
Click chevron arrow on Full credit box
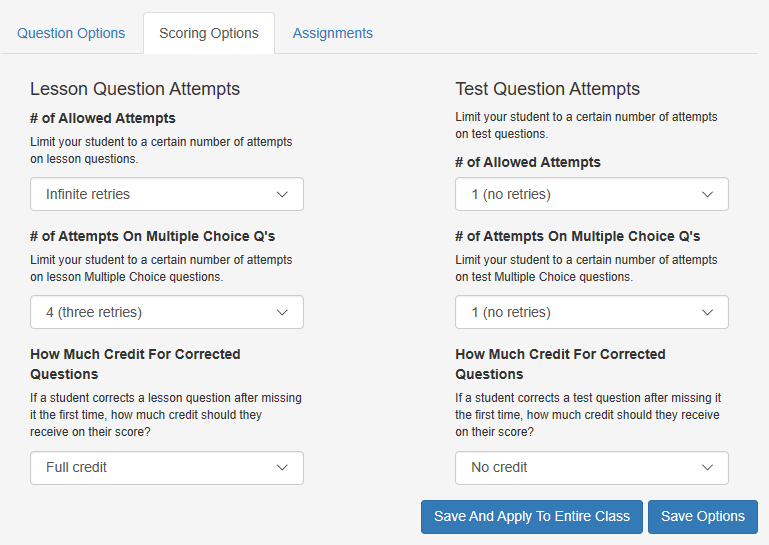[x=282, y=467]
